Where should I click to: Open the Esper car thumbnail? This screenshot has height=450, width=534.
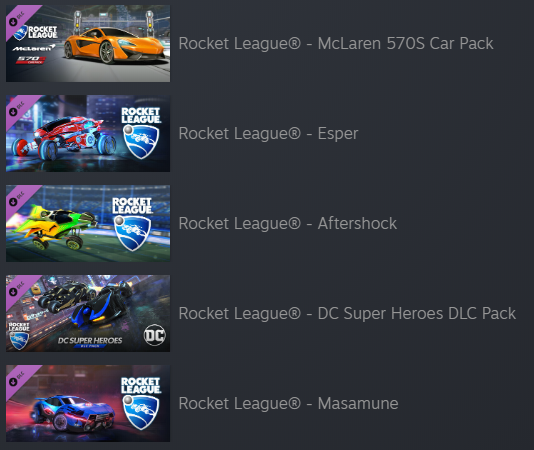point(88,133)
